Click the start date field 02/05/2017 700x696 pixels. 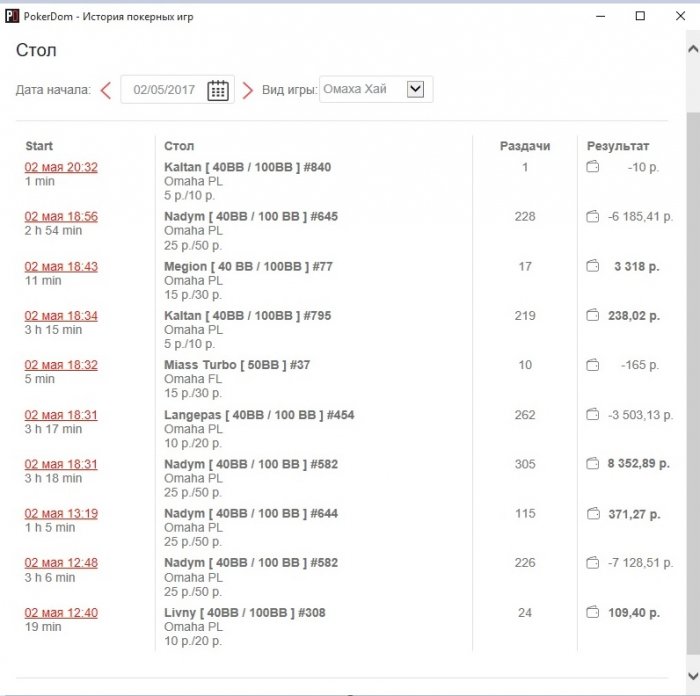point(164,90)
